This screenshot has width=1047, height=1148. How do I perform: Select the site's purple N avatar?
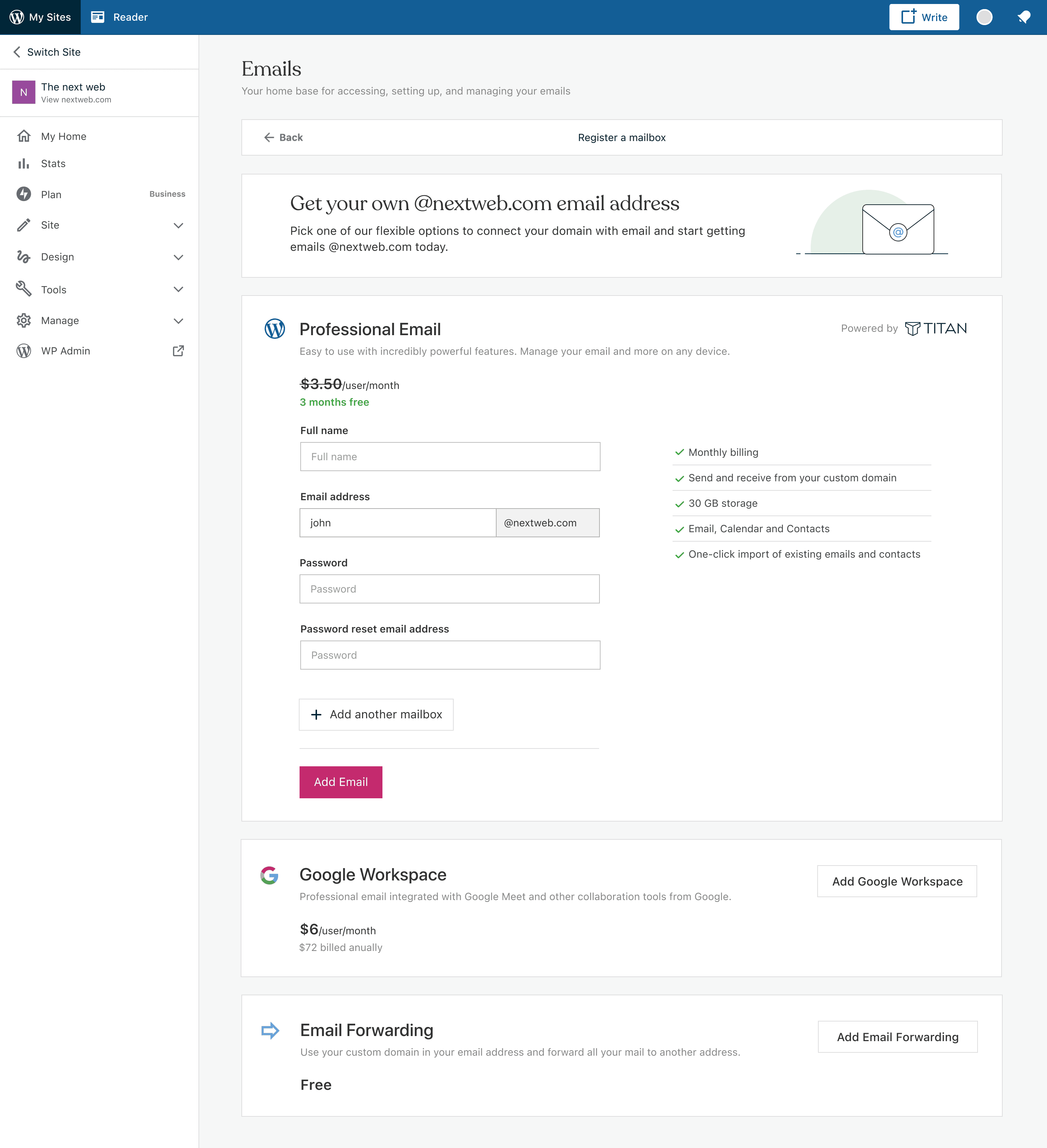tap(23, 92)
